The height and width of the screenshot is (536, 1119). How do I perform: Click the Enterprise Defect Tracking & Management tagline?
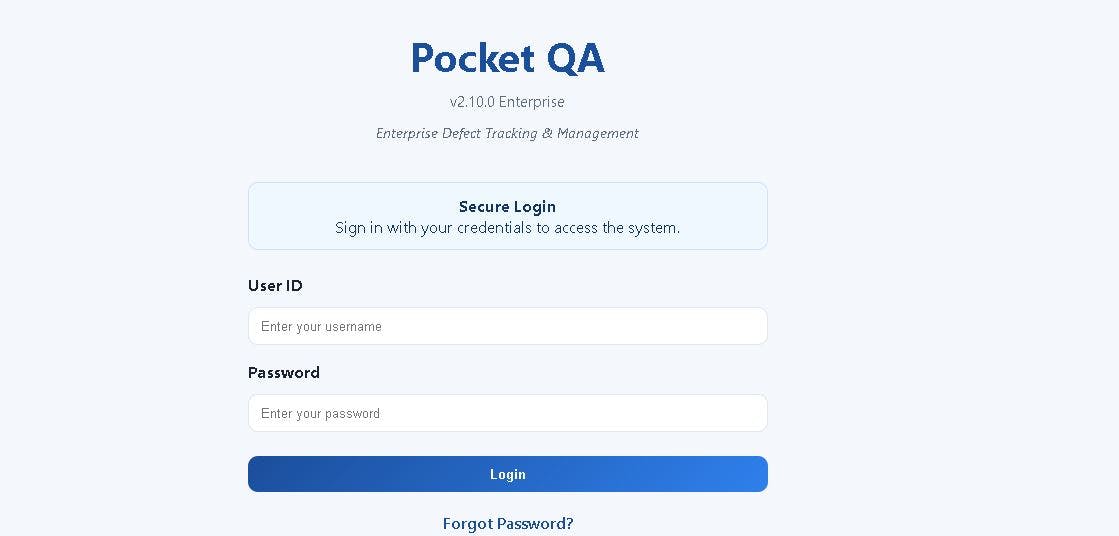pos(507,133)
